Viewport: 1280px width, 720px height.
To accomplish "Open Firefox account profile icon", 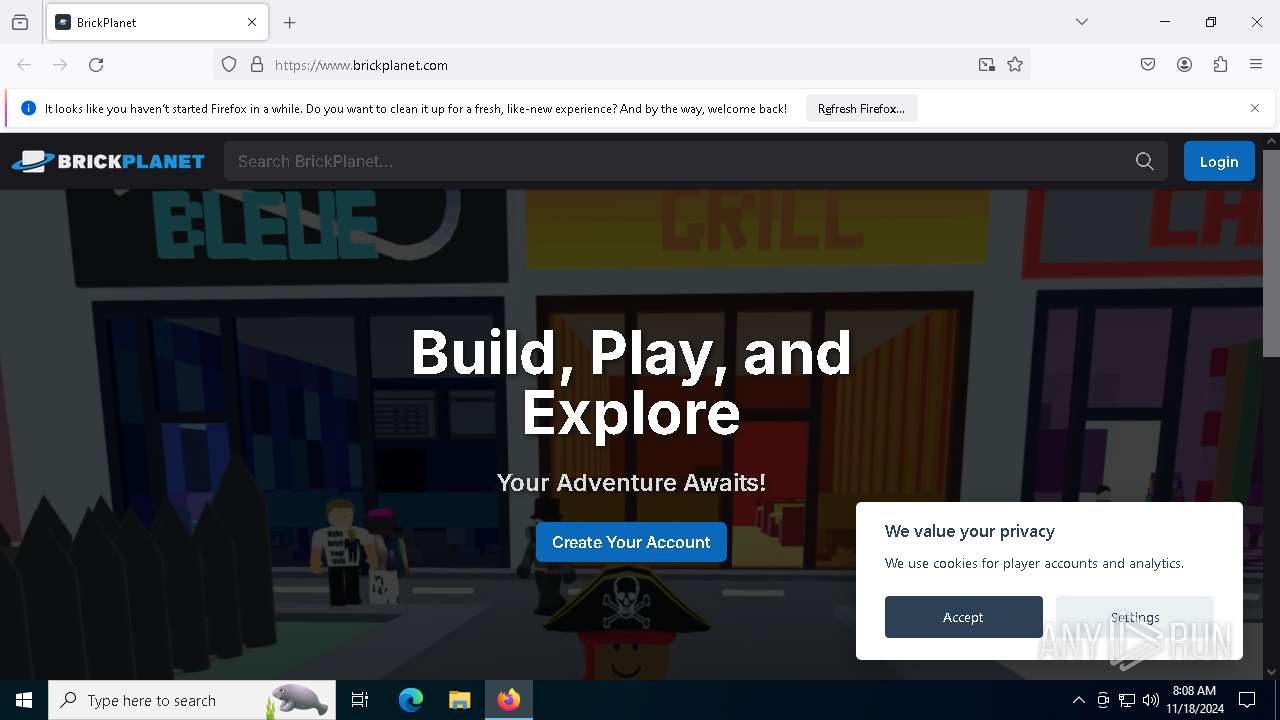I will [1184, 65].
